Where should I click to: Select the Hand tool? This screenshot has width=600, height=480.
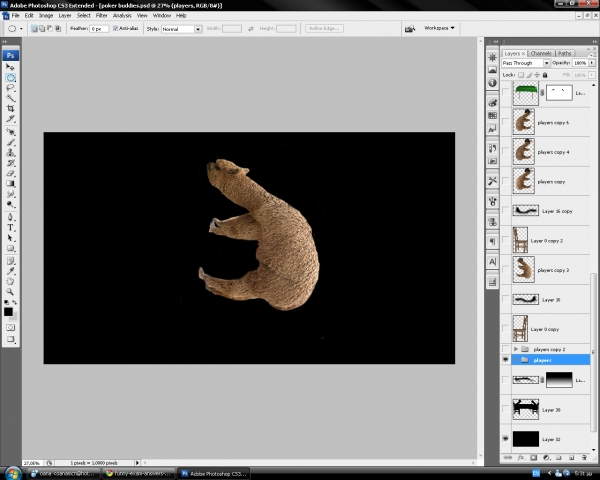[10, 282]
